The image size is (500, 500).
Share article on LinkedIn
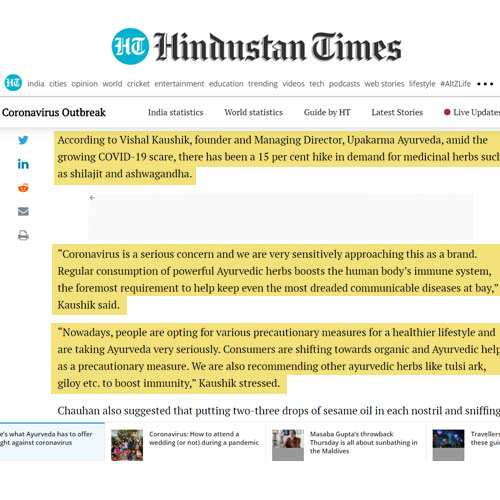tap(23, 164)
